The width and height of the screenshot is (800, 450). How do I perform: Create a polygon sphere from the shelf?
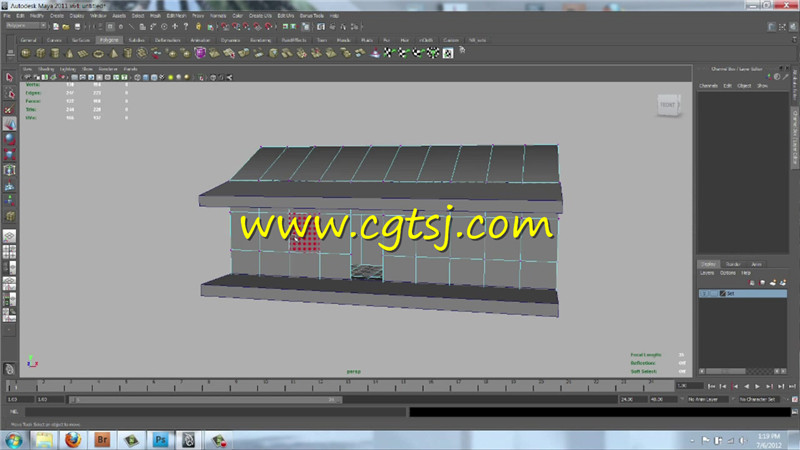pyautogui.click(x=26, y=53)
